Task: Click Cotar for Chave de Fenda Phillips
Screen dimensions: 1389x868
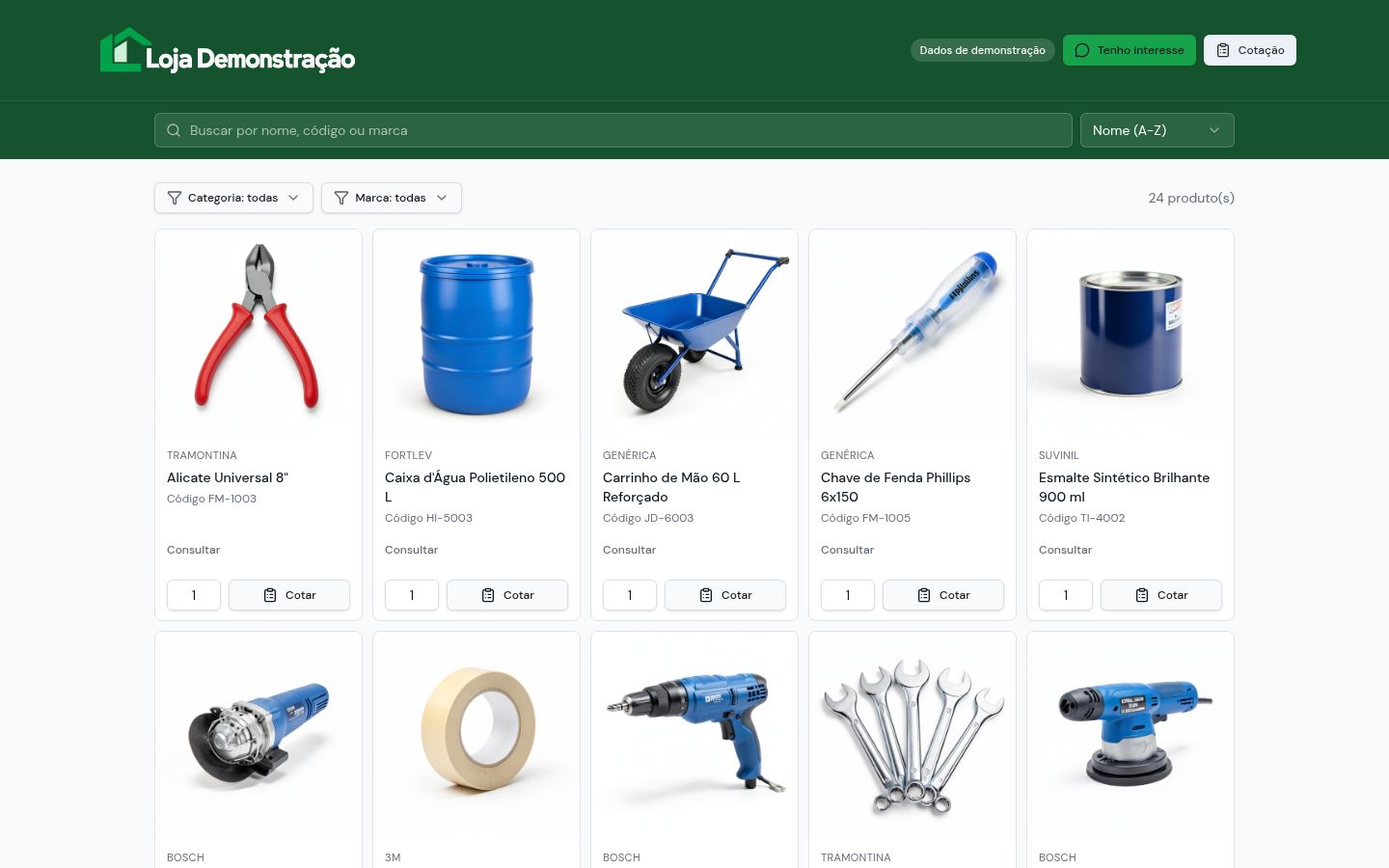Action: (943, 595)
